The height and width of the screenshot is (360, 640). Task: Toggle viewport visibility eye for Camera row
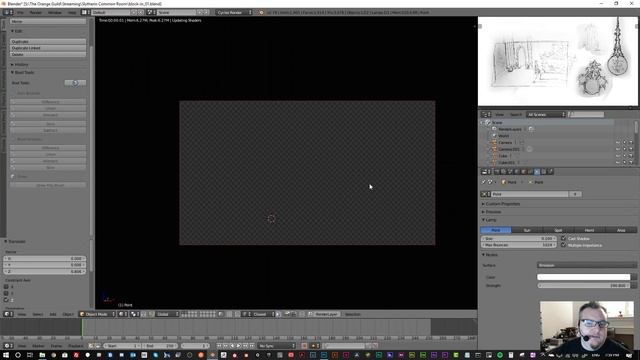pyautogui.click(x=618, y=142)
